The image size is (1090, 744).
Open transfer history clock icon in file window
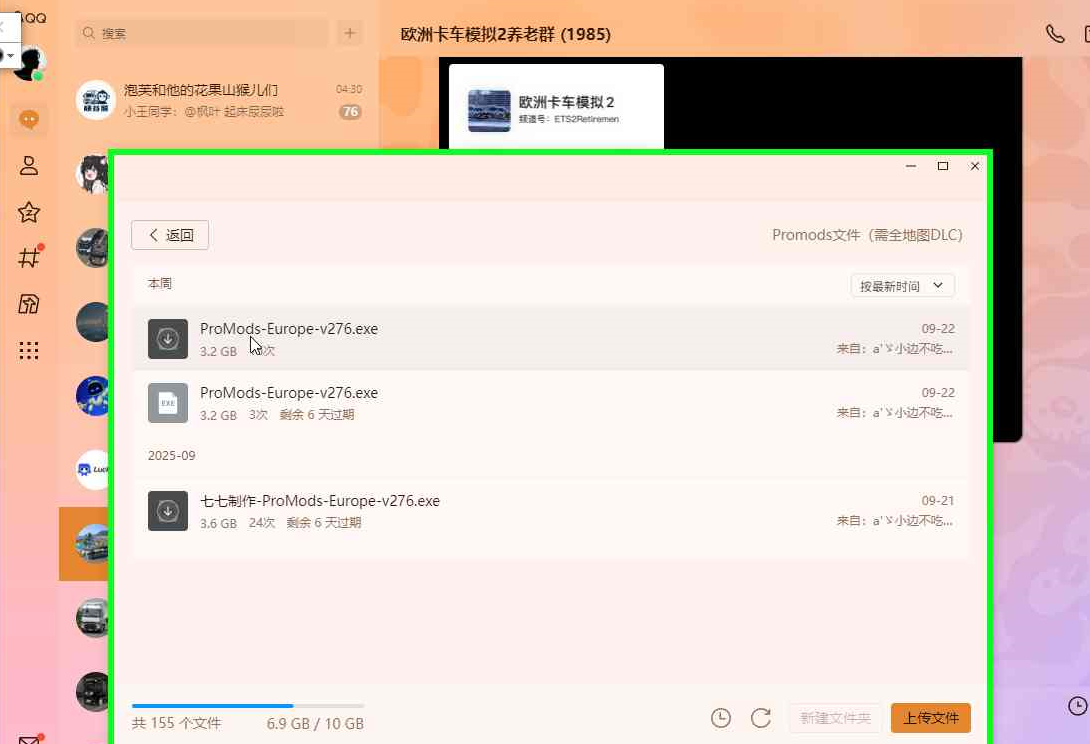click(x=721, y=718)
